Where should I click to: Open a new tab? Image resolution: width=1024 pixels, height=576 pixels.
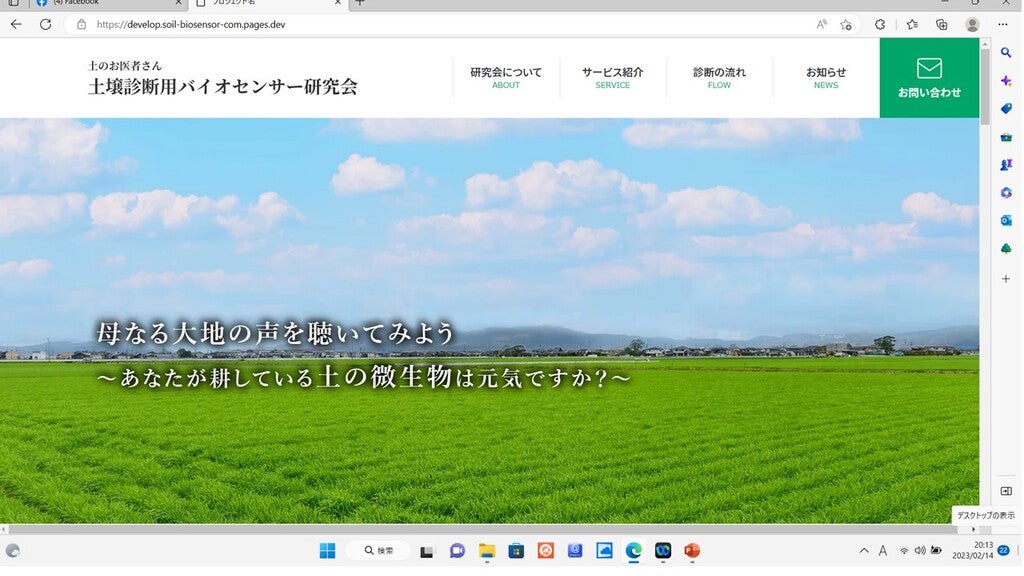(x=360, y=3)
